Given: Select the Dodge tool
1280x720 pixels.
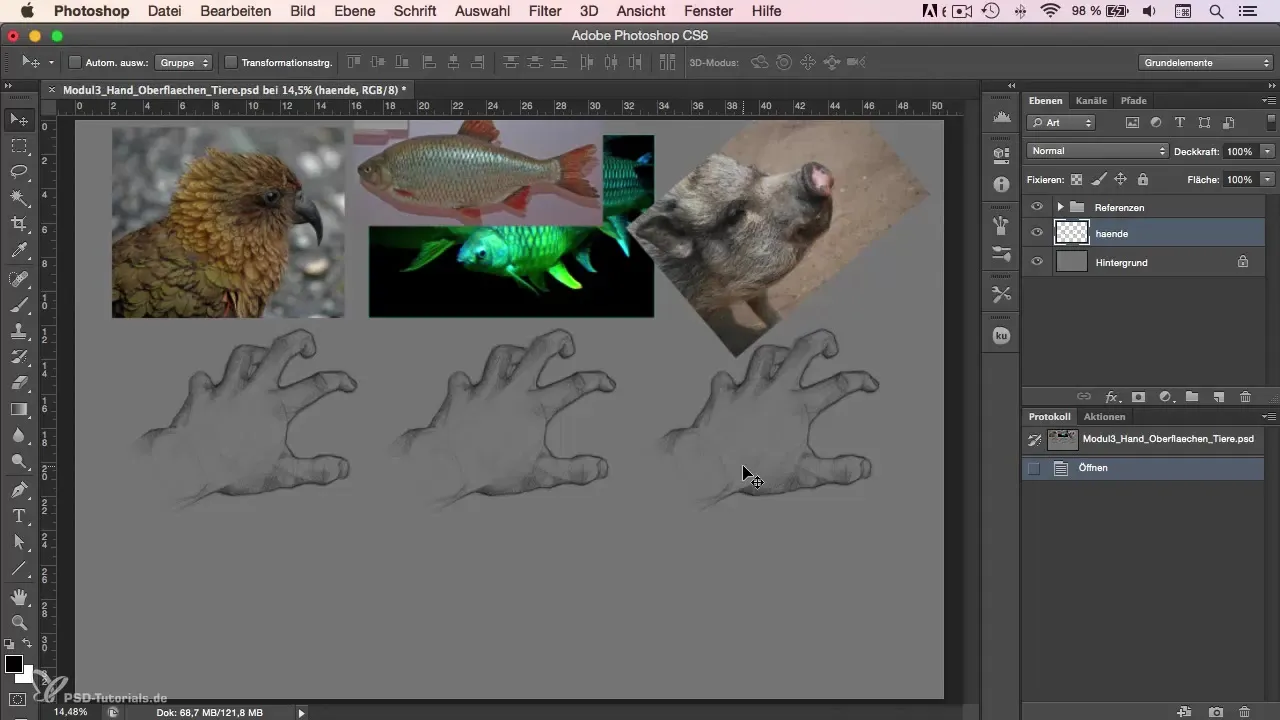Looking at the screenshot, I should (19, 461).
